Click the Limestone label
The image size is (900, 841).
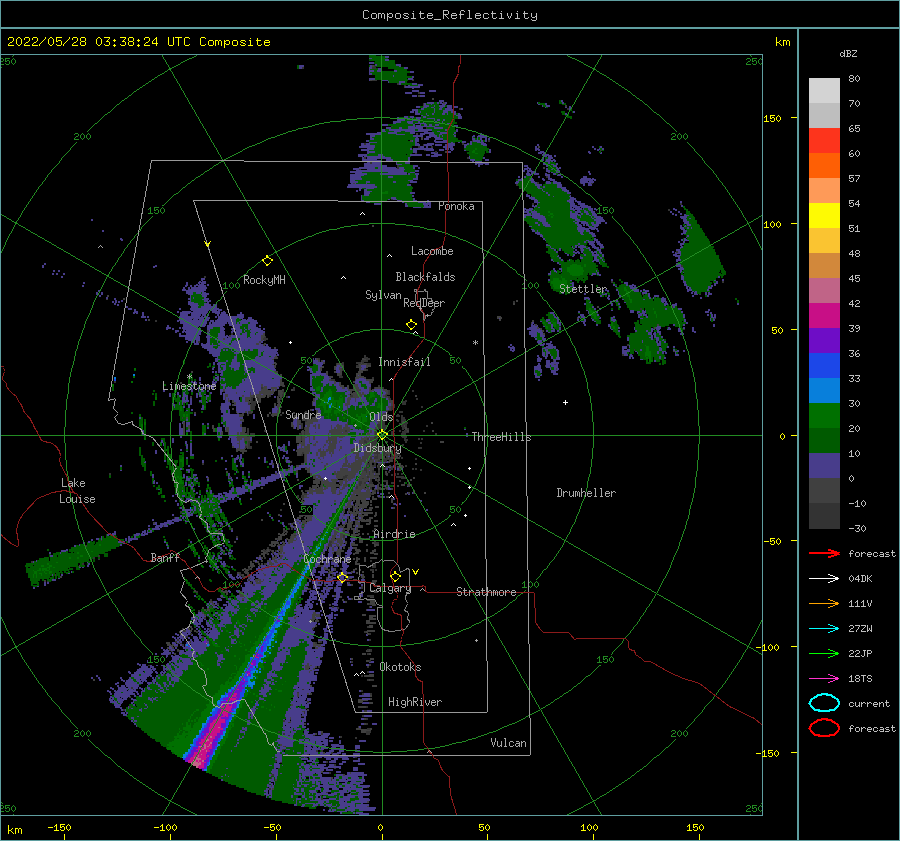189,386
